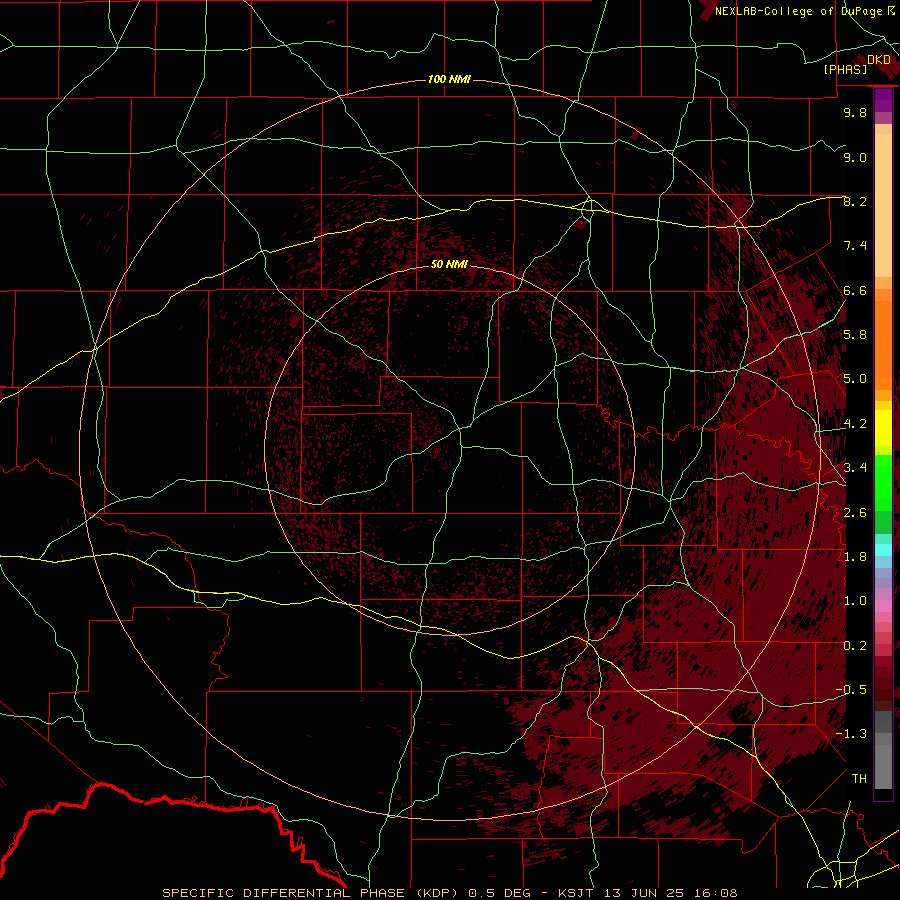Screen dimensions: 900x900
Task: Pick the bright yellow segment of color bar
Action: (883, 428)
